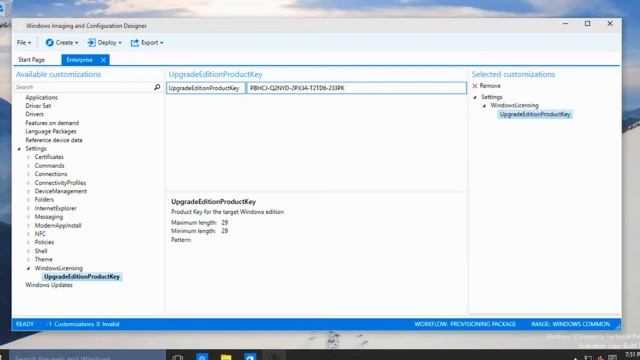640x360 pixels.
Task: Close the Enterprise tab
Action: coord(103,60)
